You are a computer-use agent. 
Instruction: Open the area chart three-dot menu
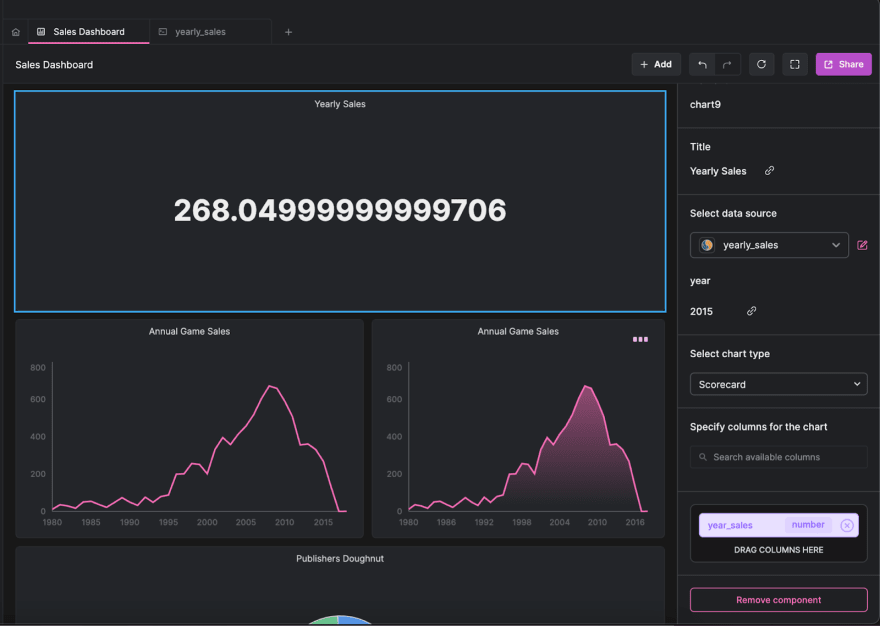[x=640, y=340]
